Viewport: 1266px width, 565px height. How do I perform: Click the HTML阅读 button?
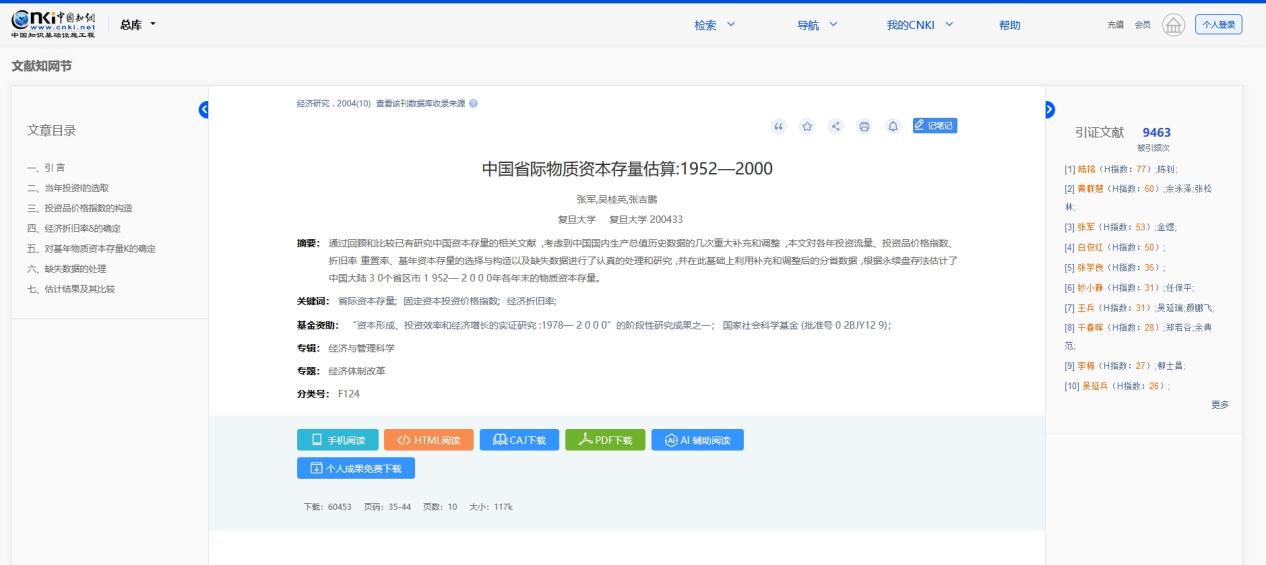click(428, 440)
